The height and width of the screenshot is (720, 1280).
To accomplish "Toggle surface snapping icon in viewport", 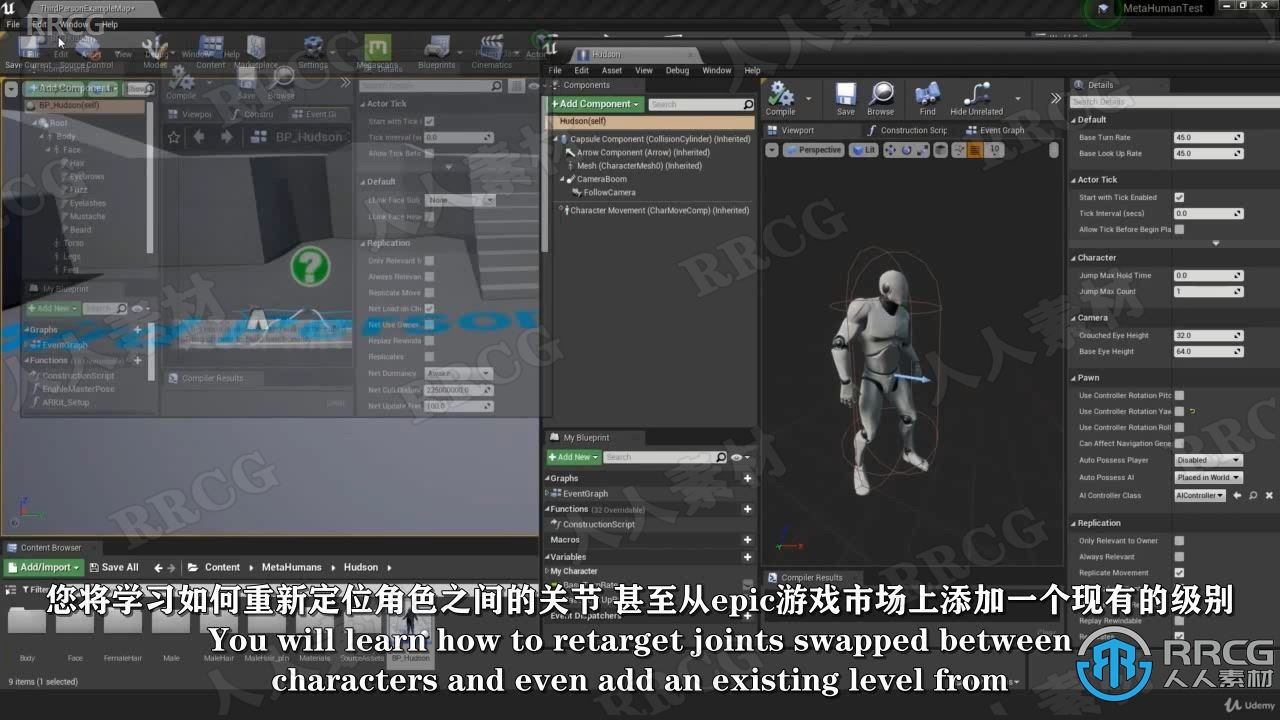I will (x=959, y=150).
